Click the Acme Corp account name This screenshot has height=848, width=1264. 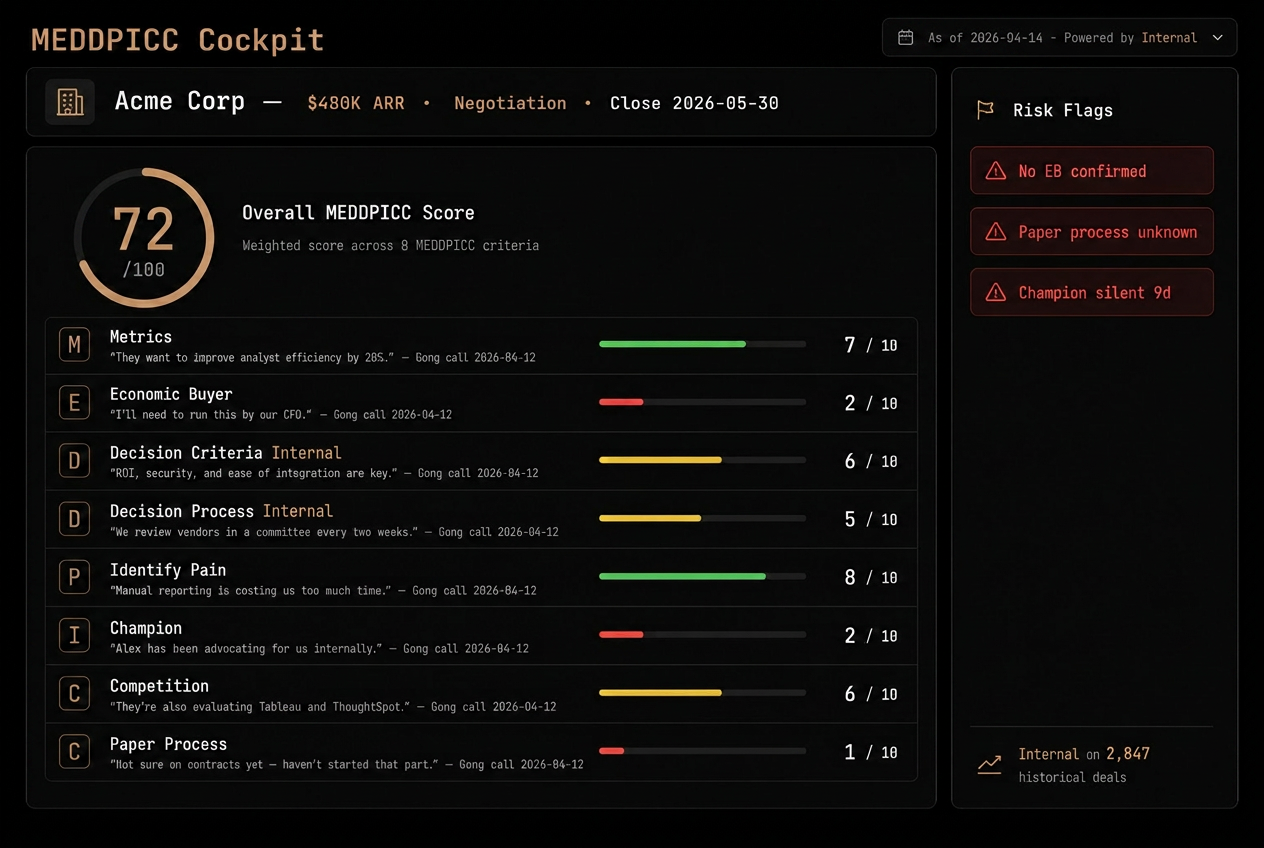coord(180,101)
